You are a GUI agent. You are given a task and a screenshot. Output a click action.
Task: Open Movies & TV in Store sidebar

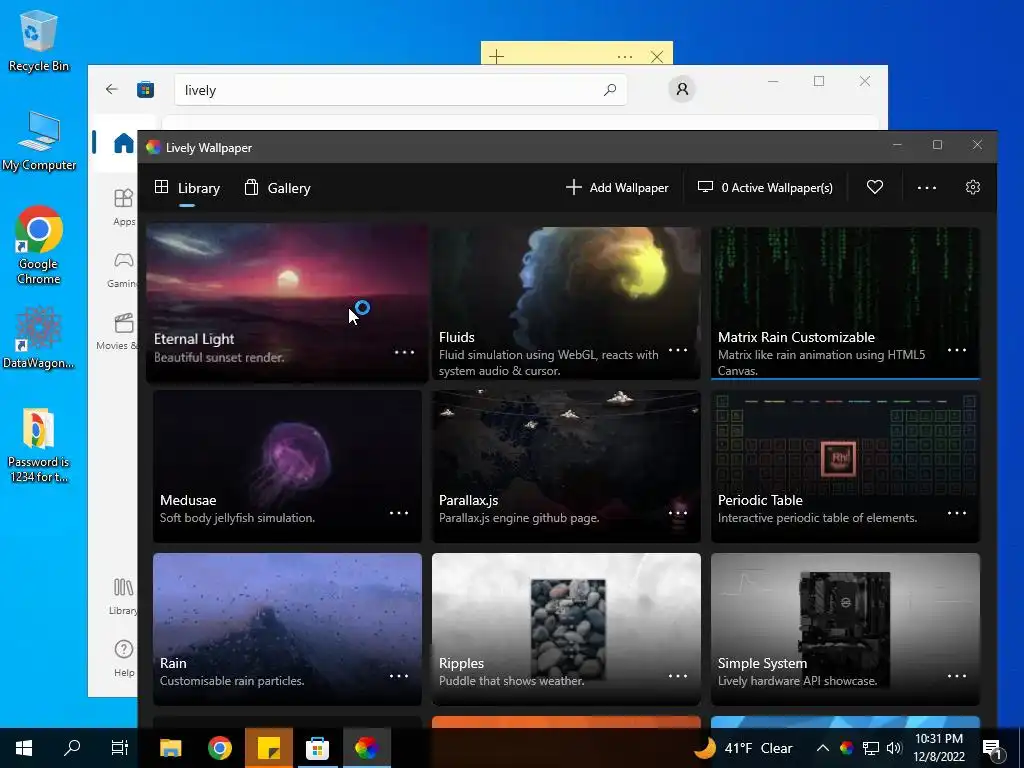point(118,332)
